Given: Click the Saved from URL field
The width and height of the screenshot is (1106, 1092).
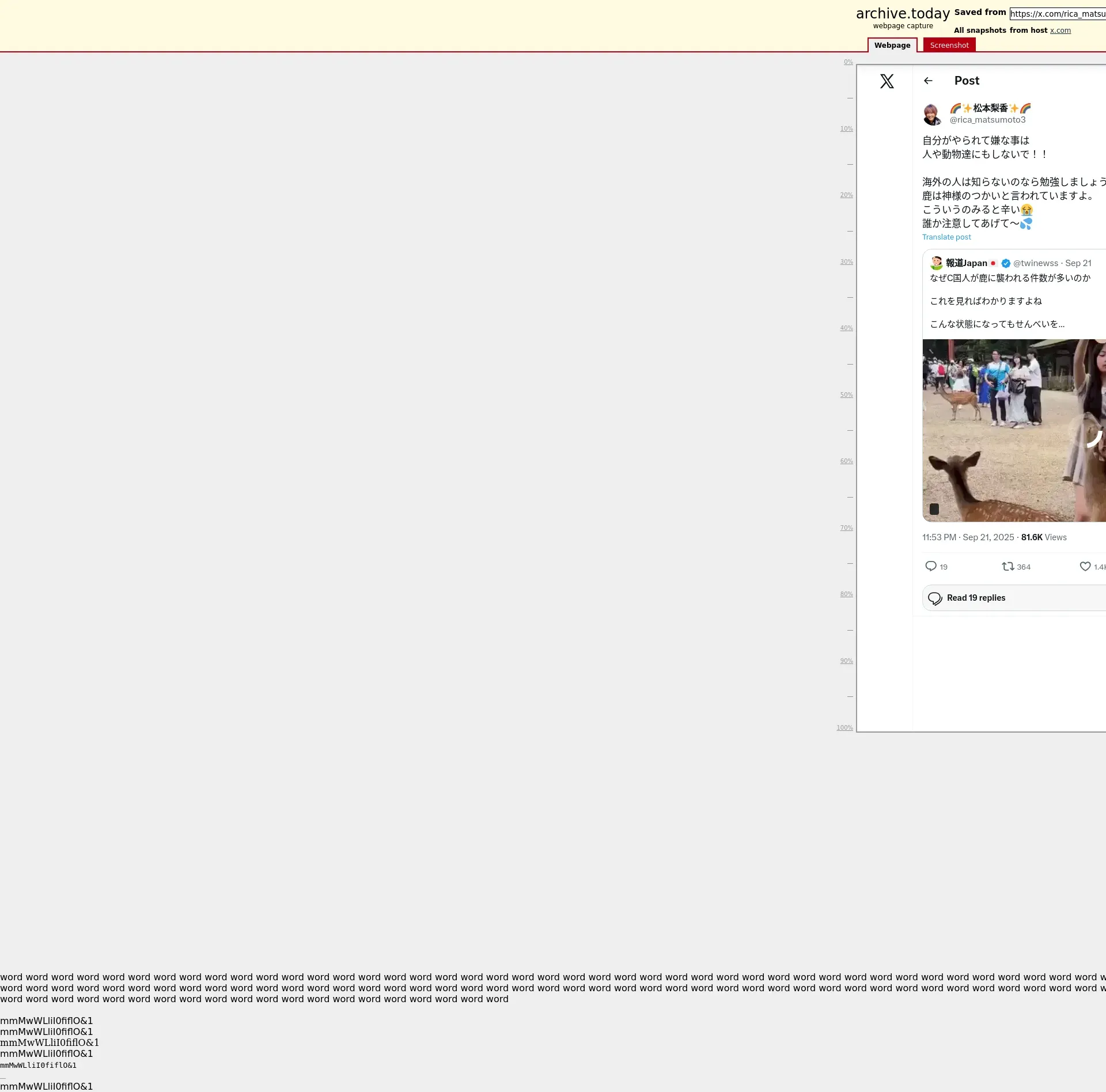Looking at the screenshot, I should coord(1057,14).
